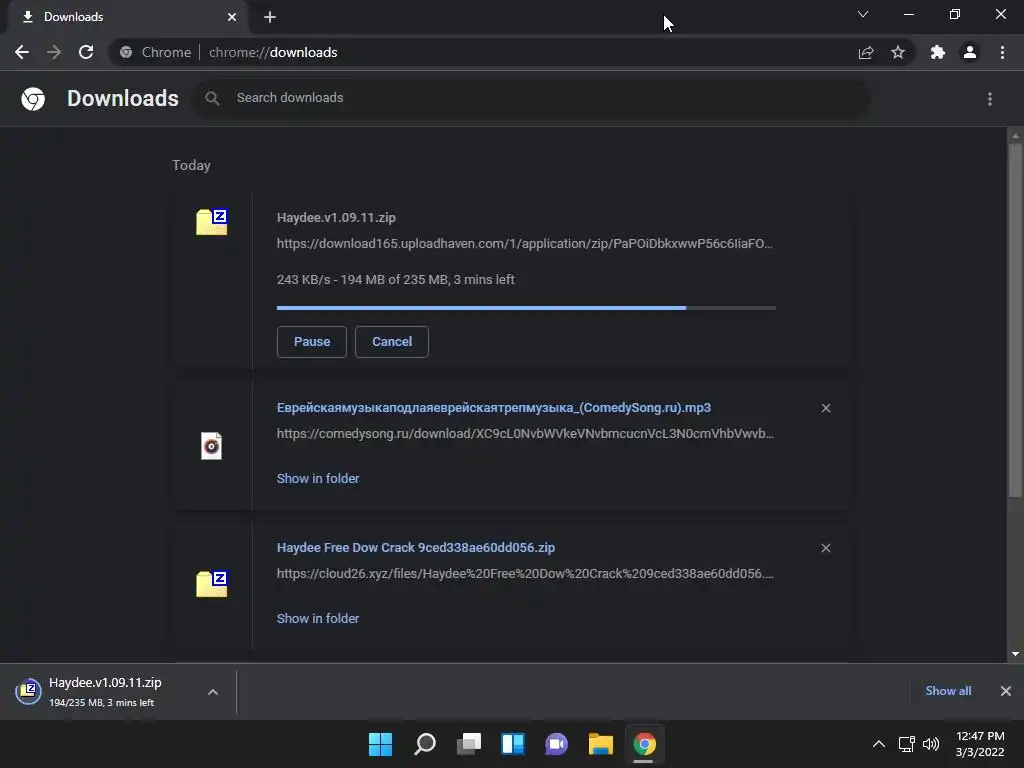Click the Chrome site info chip in address bar
Viewport: 1024px width, 768px height.
pyautogui.click(x=157, y=52)
